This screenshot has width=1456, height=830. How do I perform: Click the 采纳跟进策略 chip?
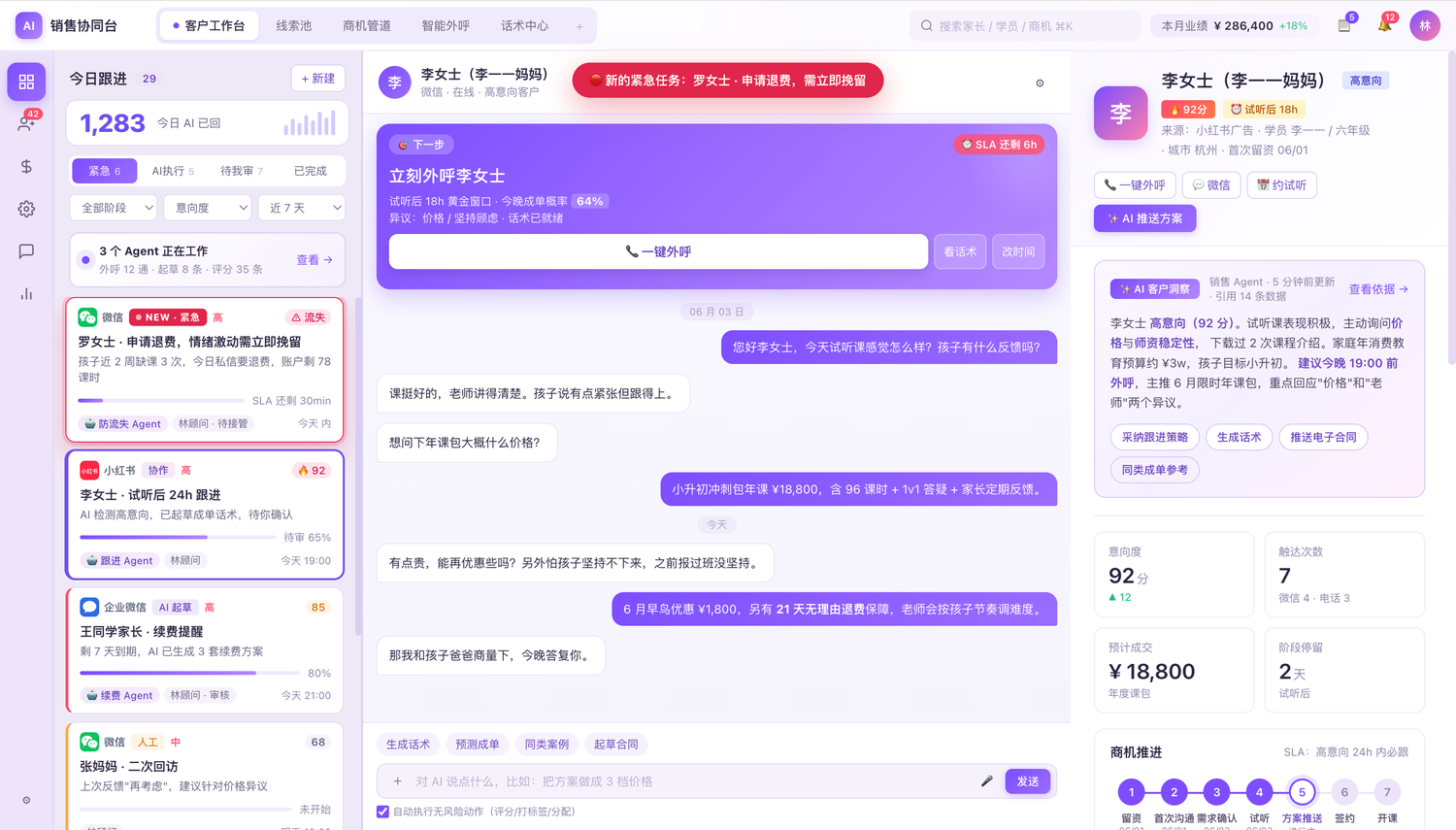coord(1155,437)
